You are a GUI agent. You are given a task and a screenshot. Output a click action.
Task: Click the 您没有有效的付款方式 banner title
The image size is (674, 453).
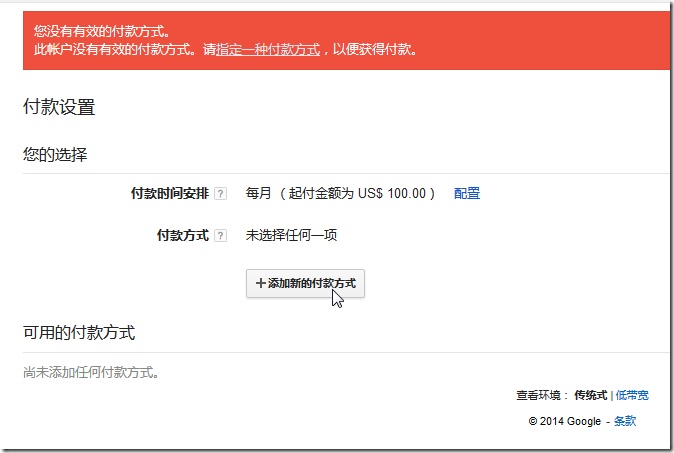pyautogui.click(x=102, y=31)
